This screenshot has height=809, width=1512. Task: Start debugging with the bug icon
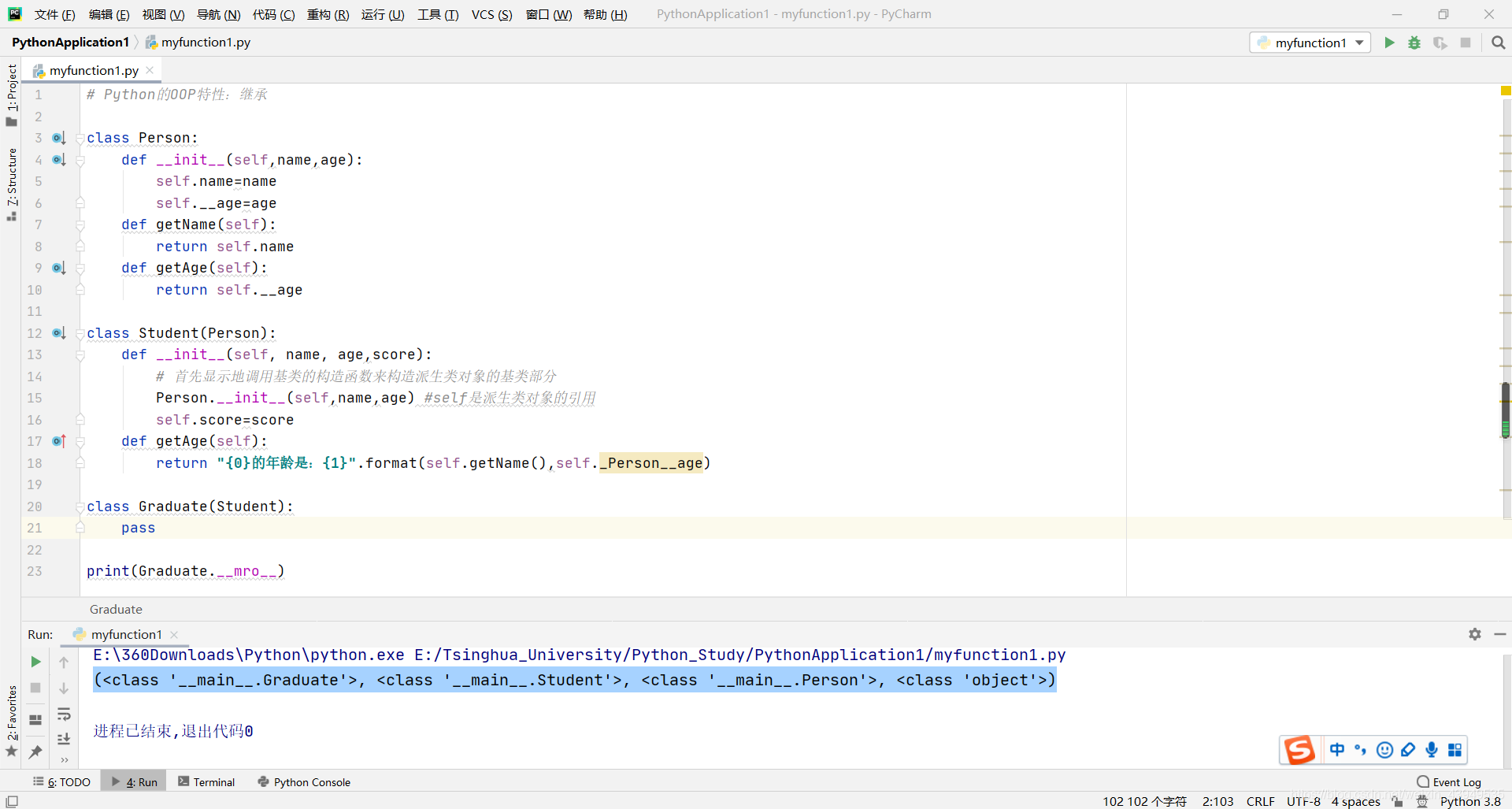pos(1414,43)
